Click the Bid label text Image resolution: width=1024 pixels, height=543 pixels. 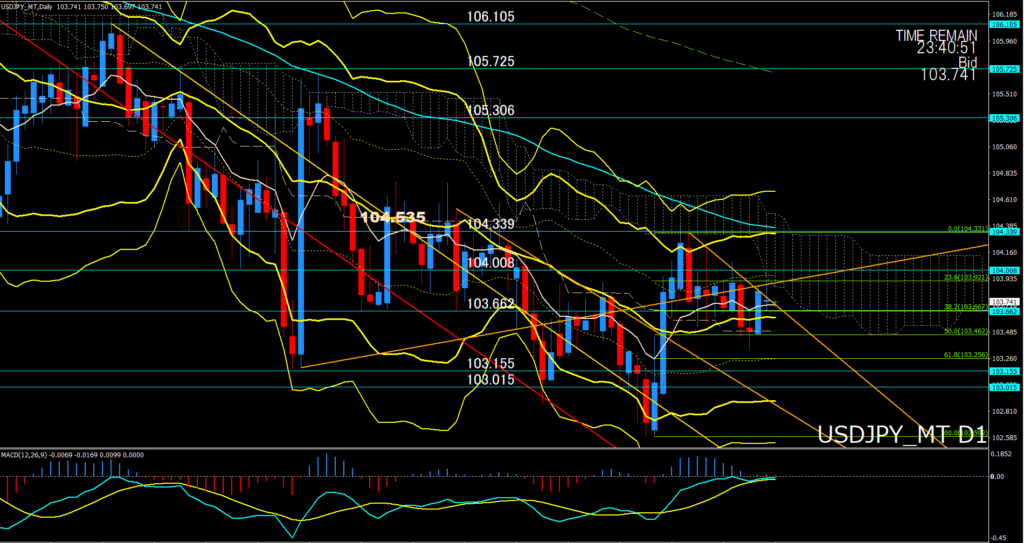tap(967, 61)
